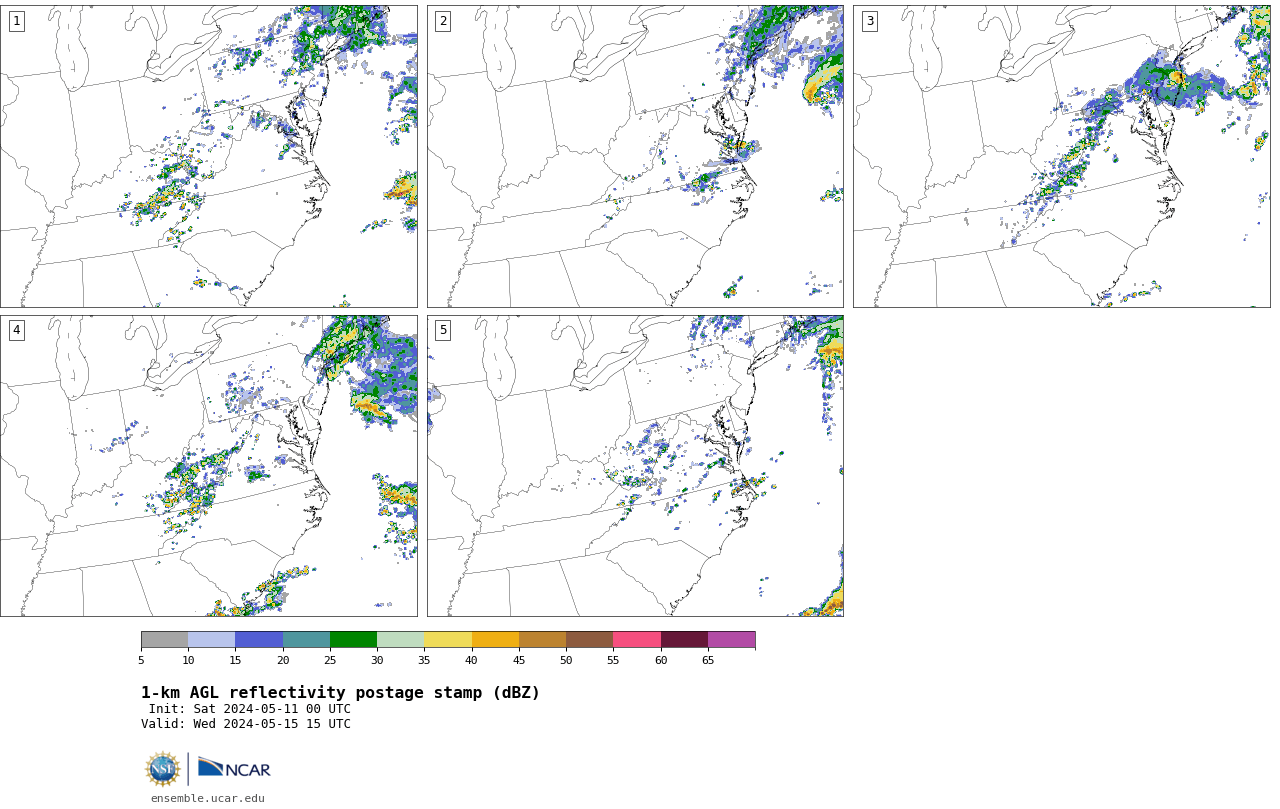
Task: Click the panel number label '5'
Action: tap(443, 330)
